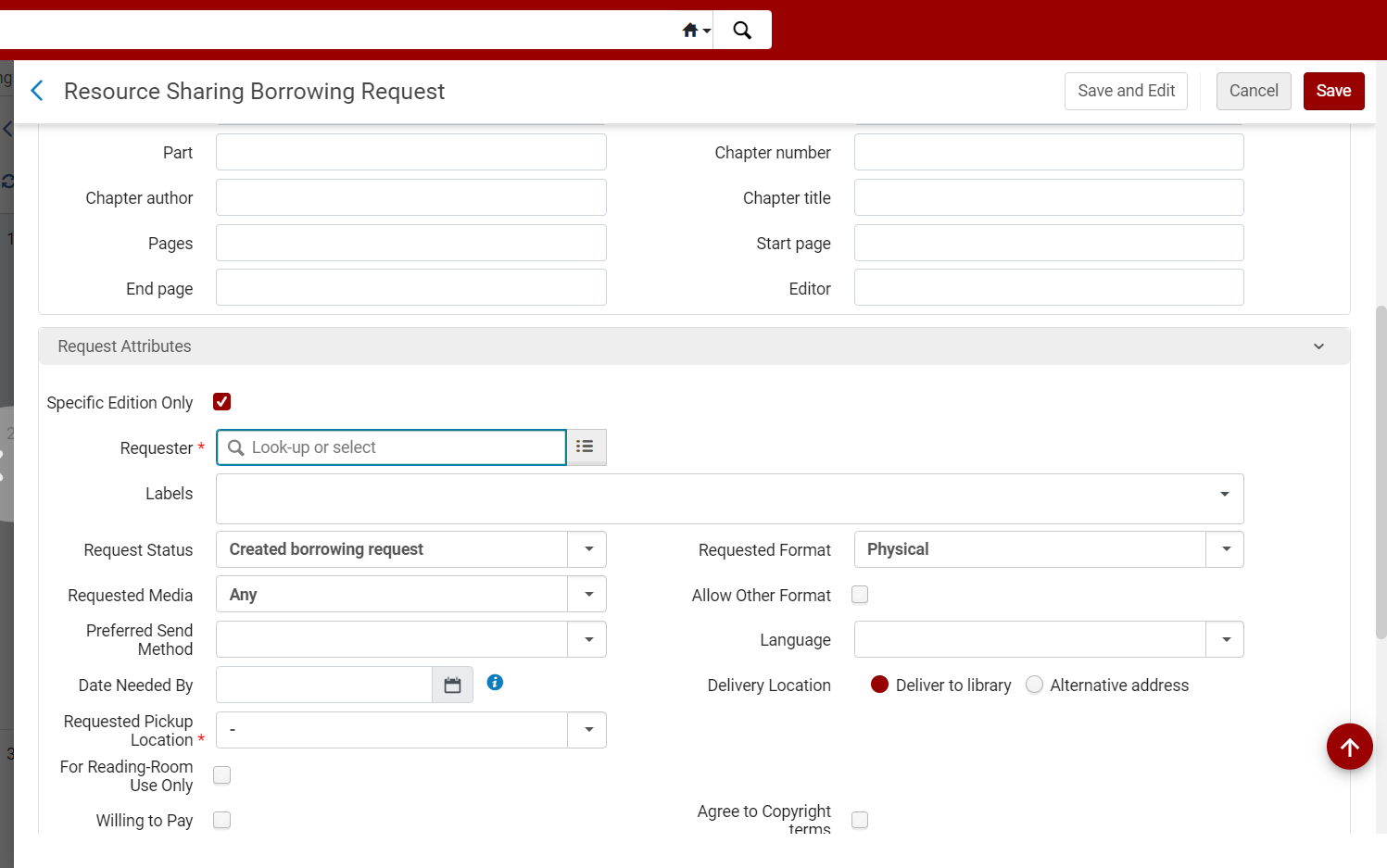
Task: Check For Reading-Room Use Only
Action: click(221, 775)
